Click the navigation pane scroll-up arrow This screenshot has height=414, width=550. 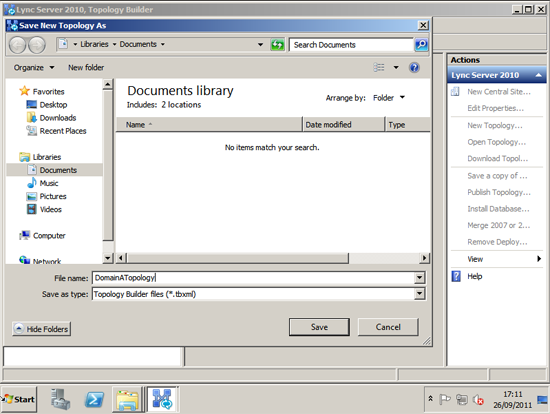(108, 84)
